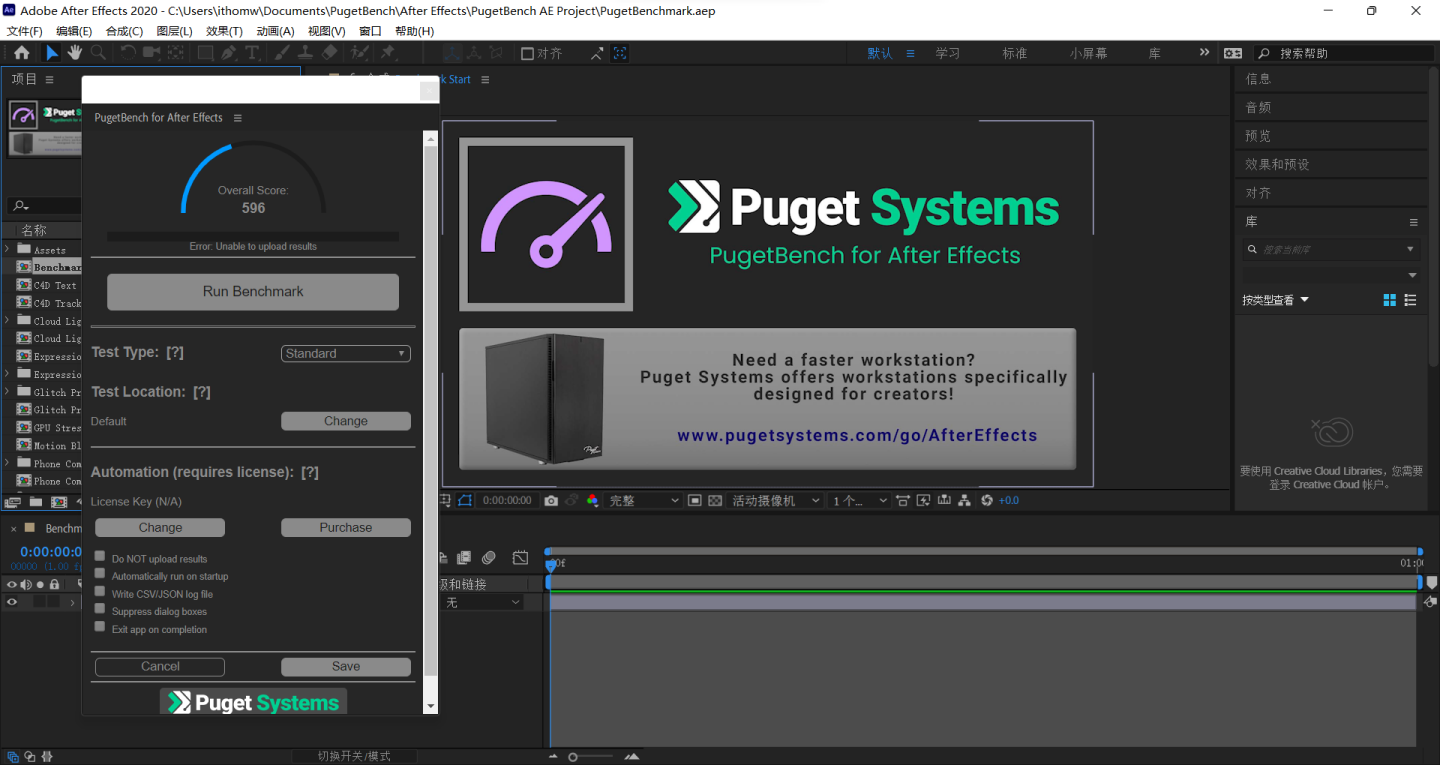Image resolution: width=1440 pixels, height=765 pixels.
Task: Open the 1个 view layout dropdown
Action: [859, 500]
